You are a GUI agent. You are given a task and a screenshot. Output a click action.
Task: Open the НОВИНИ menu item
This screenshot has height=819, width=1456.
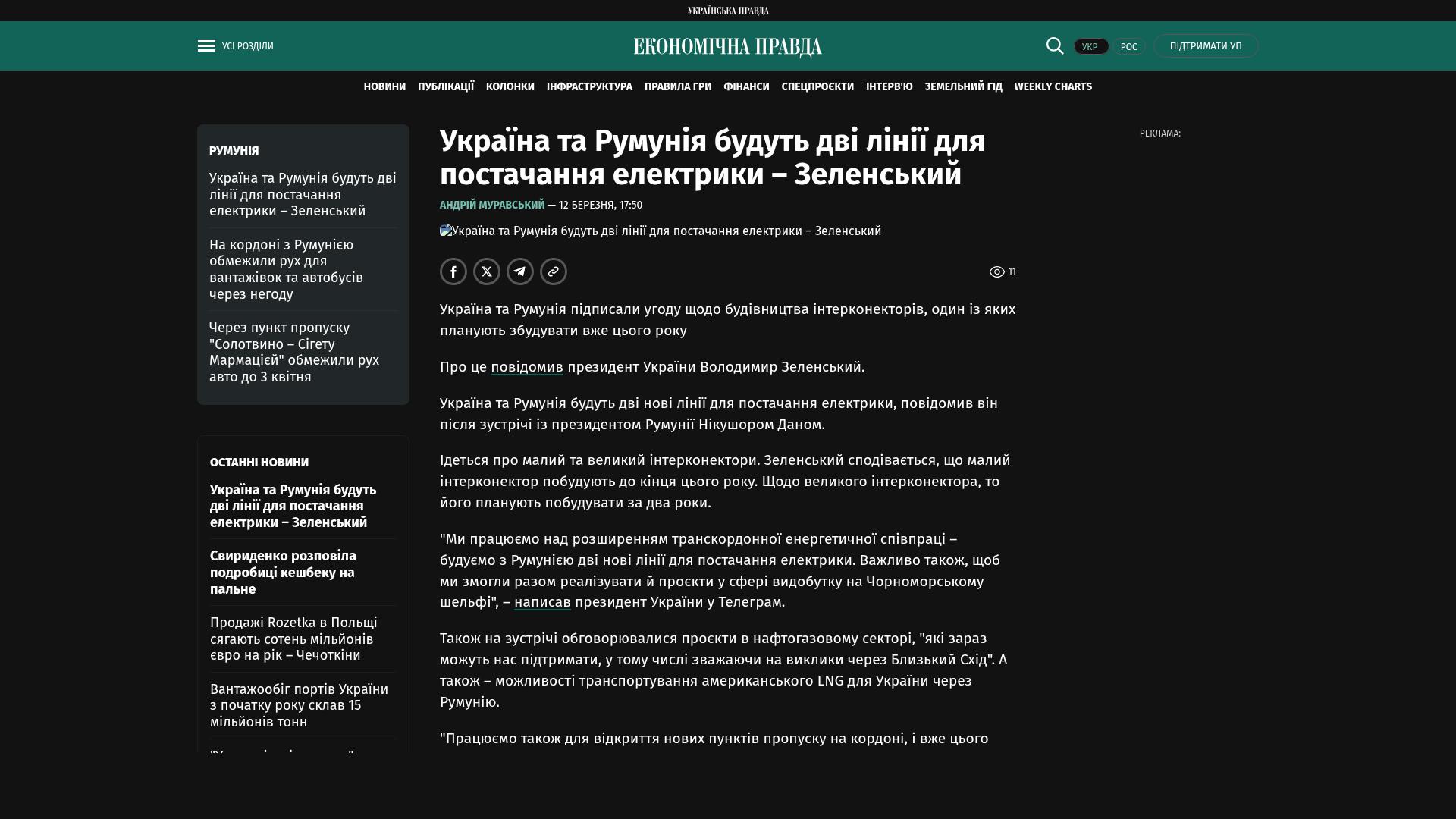click(384, 87)
